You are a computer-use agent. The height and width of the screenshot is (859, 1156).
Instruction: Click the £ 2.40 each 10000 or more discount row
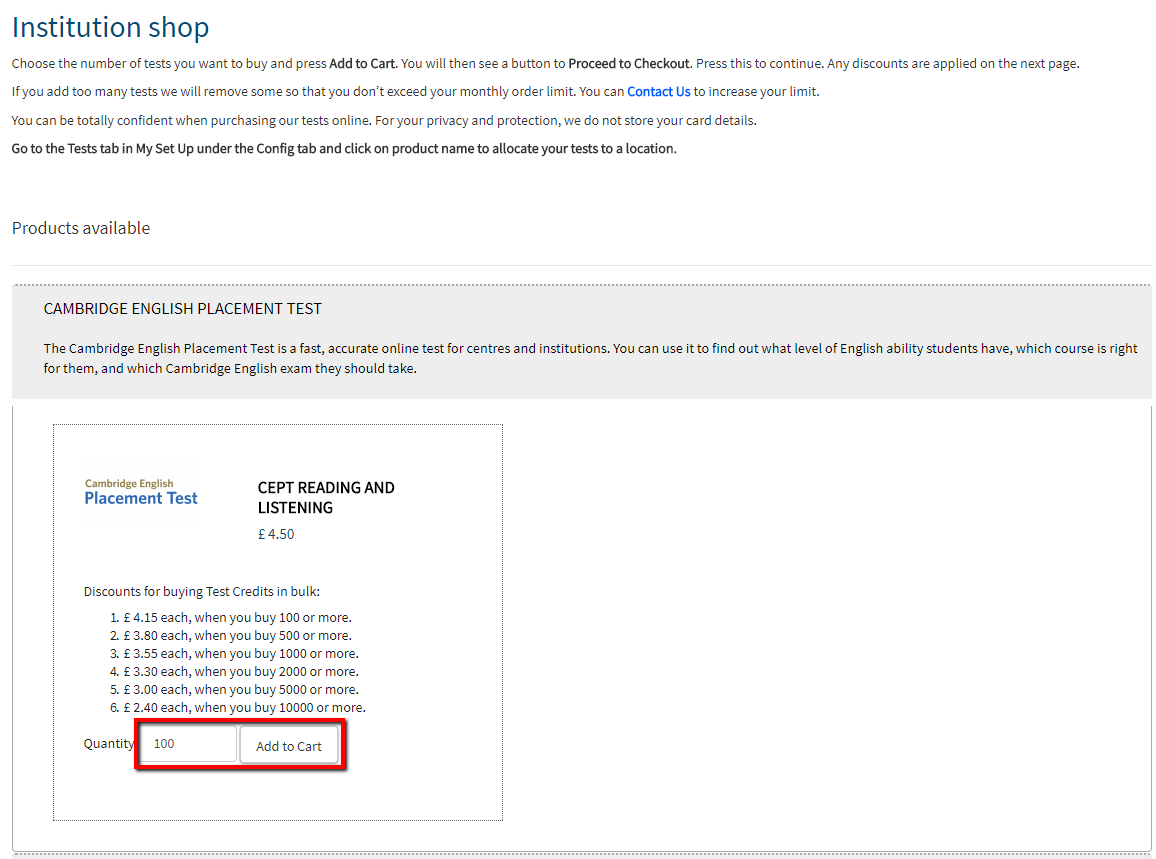click(244, 707)
